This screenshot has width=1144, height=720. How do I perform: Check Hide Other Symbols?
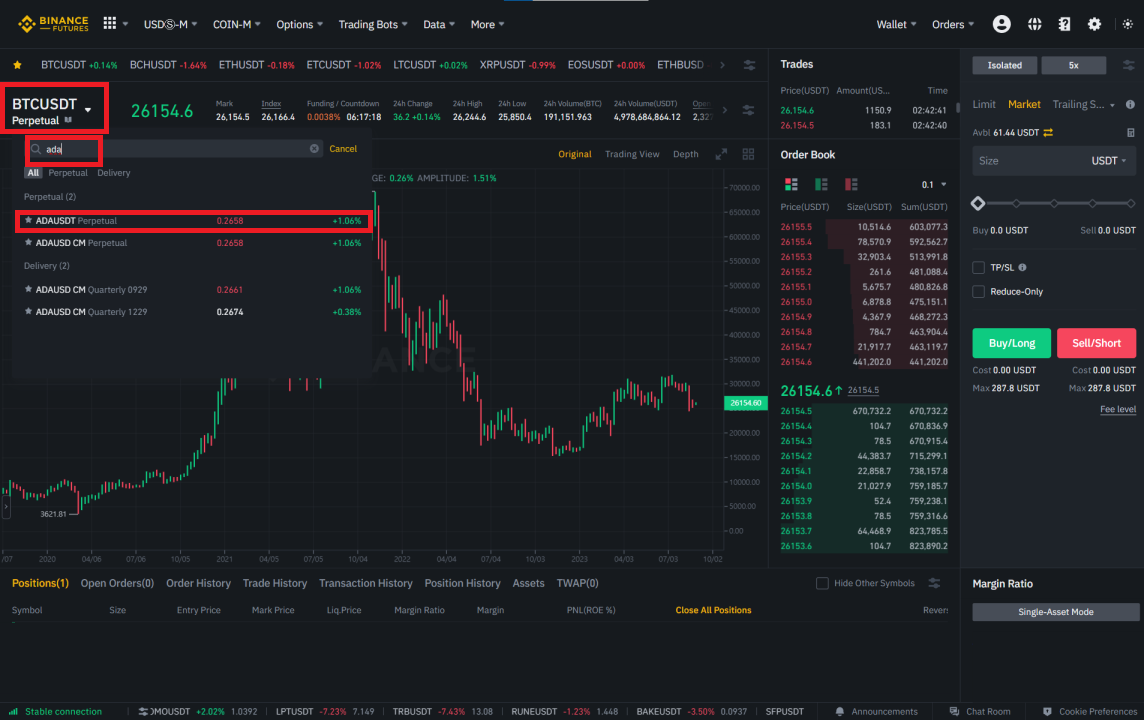pyautogui.click(x=822, y=583)
